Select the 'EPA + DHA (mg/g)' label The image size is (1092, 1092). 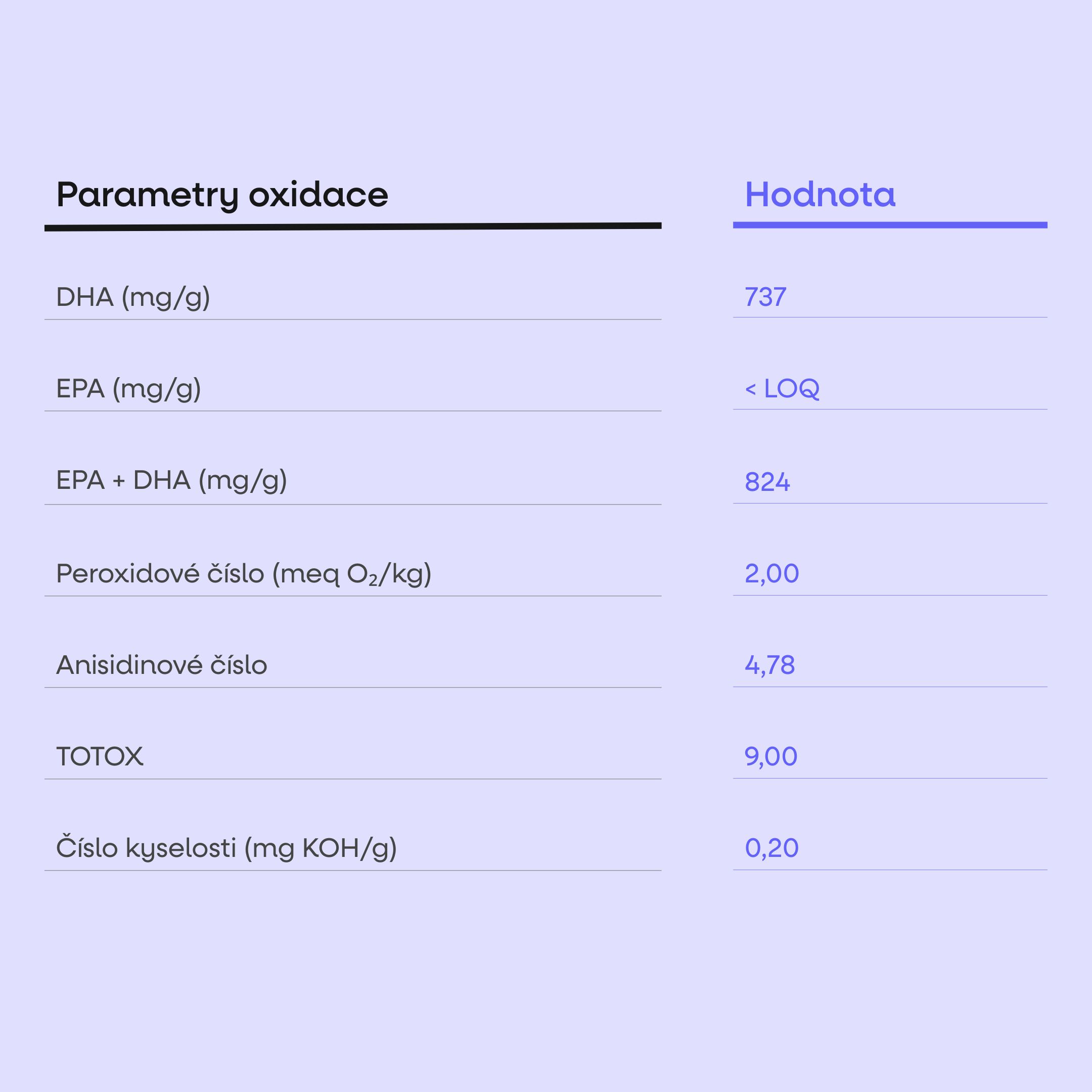172,480
